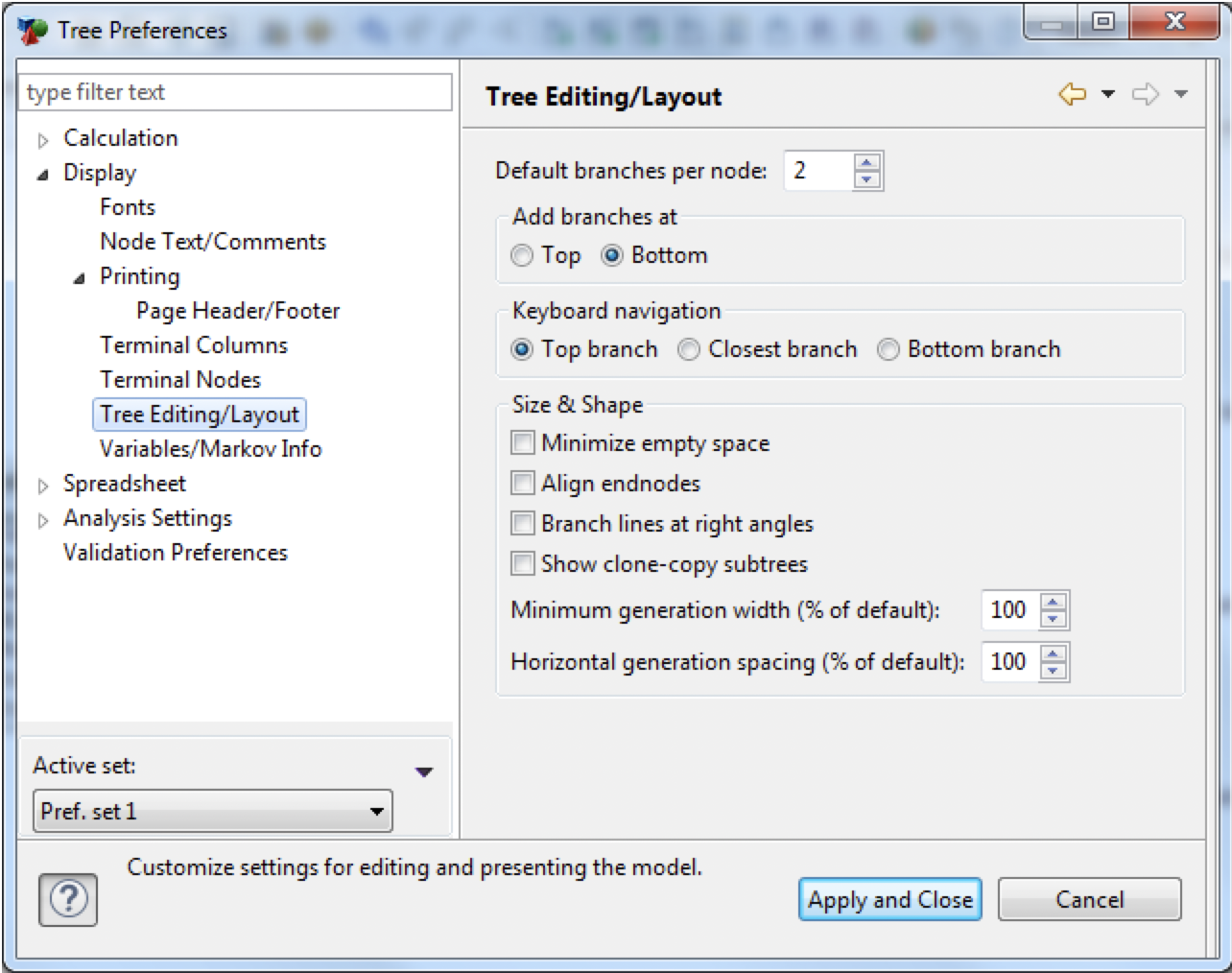Click the type filter text field
This screenshot has height=973, width=1232.
(x=235, y=92)
